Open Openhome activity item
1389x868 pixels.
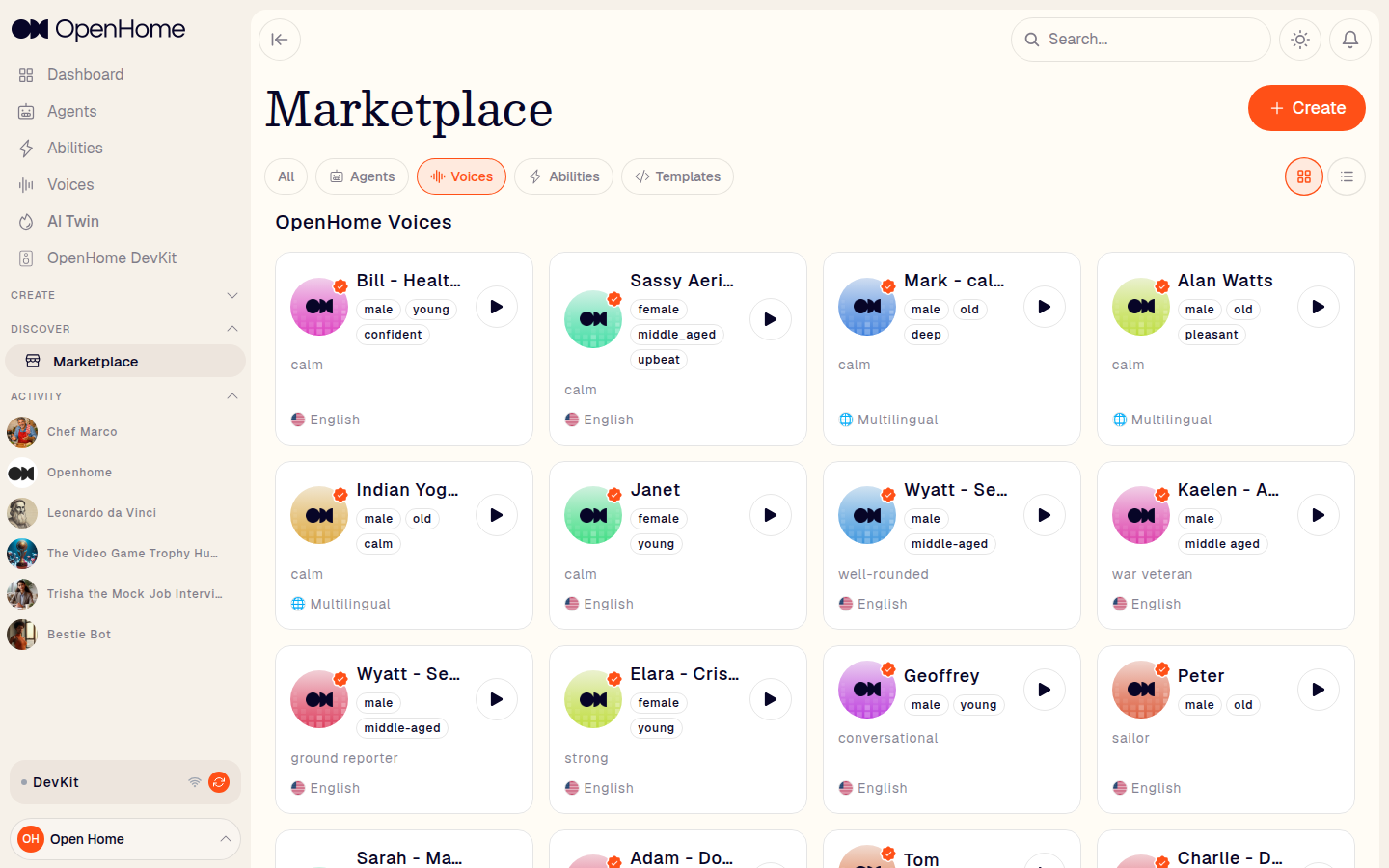(125, 473)
